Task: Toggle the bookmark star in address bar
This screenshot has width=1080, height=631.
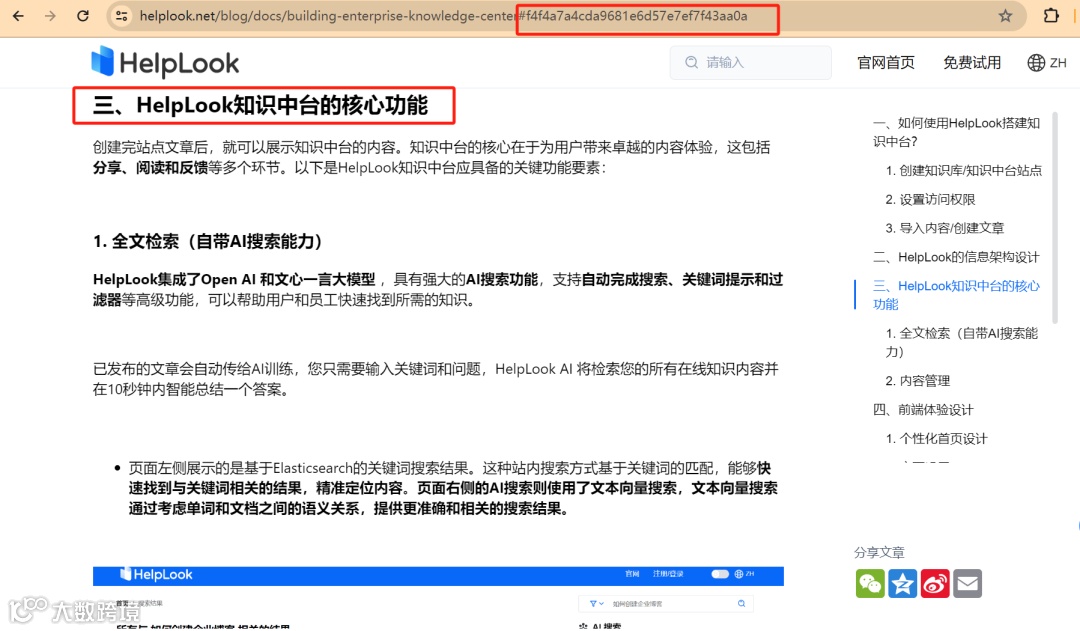Action: coord(1005,16)
